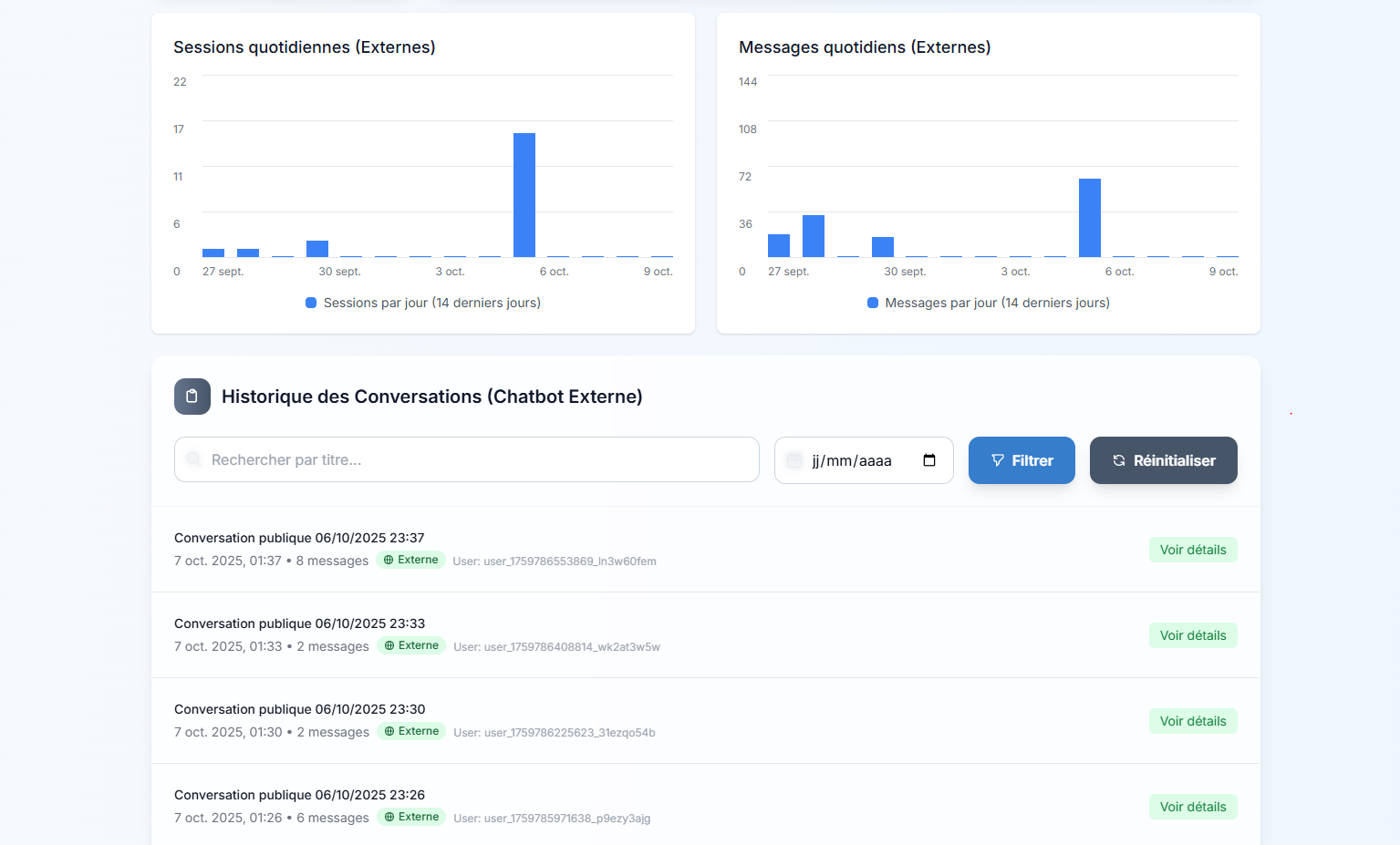Click user ID user_1759786408814_wk2at3w5w
Image resolution: width=1400 pixels, height=845 pixels.
click(556, 646)
